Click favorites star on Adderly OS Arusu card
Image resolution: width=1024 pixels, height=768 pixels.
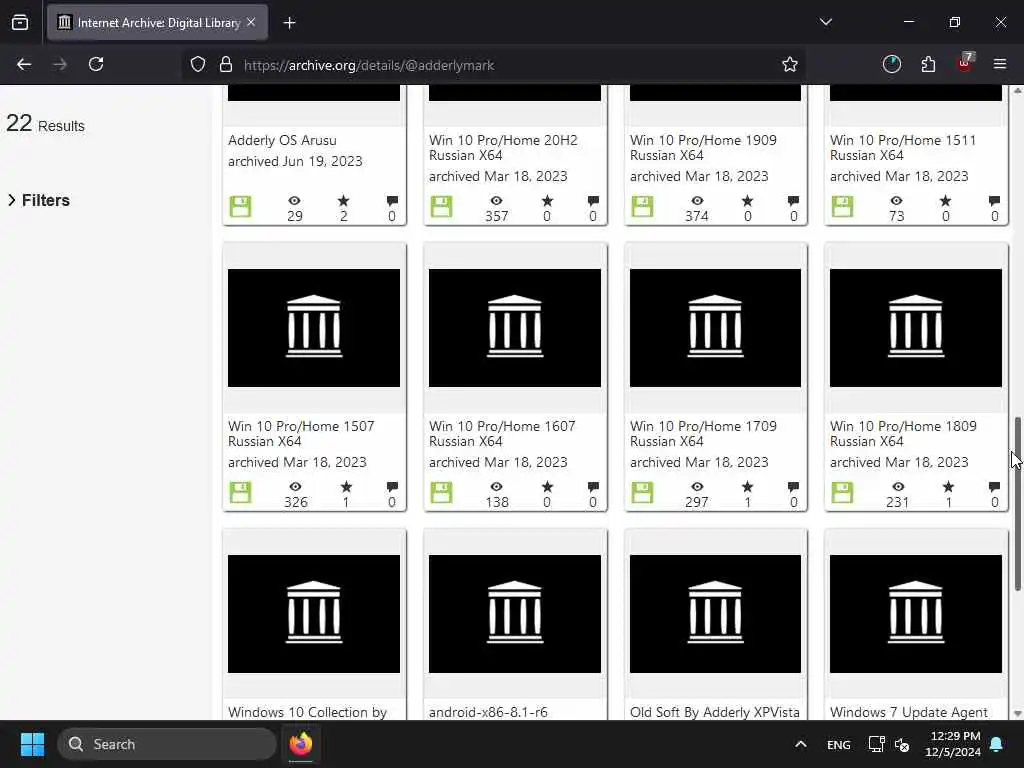coord(344,200)
